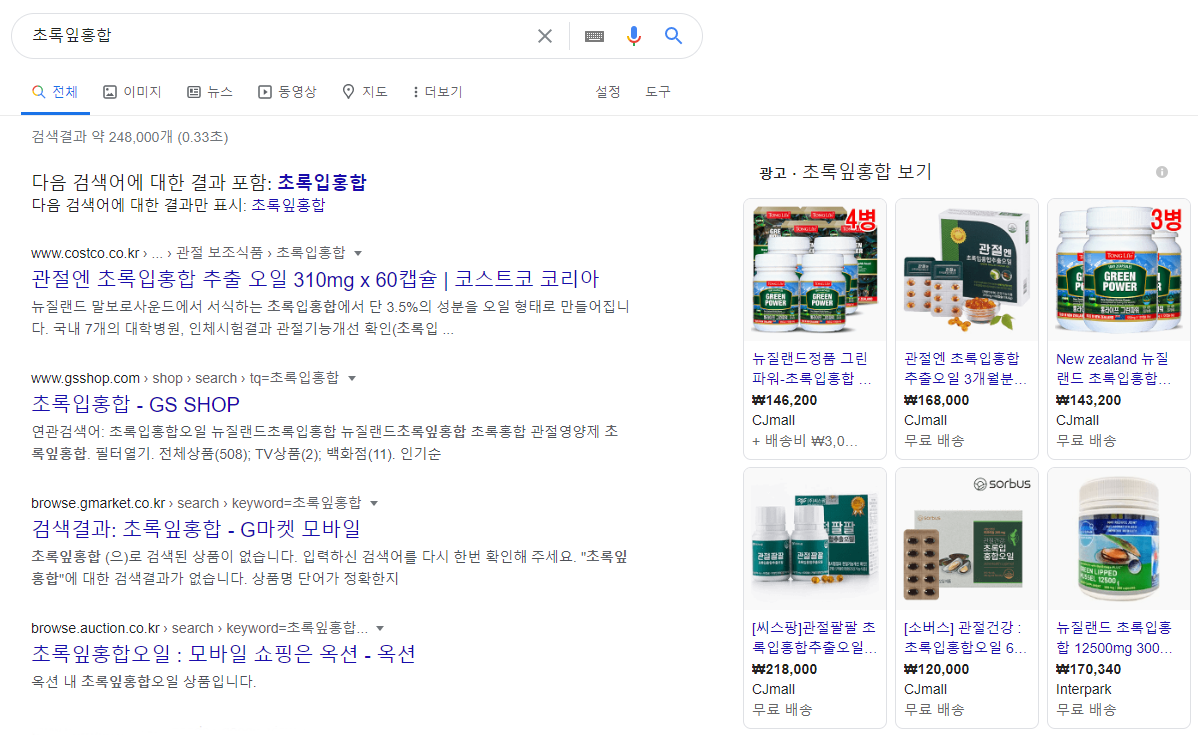Click the ad info icon beside 광고
The height and width of the screenshot is (735, 1198).
point(1162,172)
